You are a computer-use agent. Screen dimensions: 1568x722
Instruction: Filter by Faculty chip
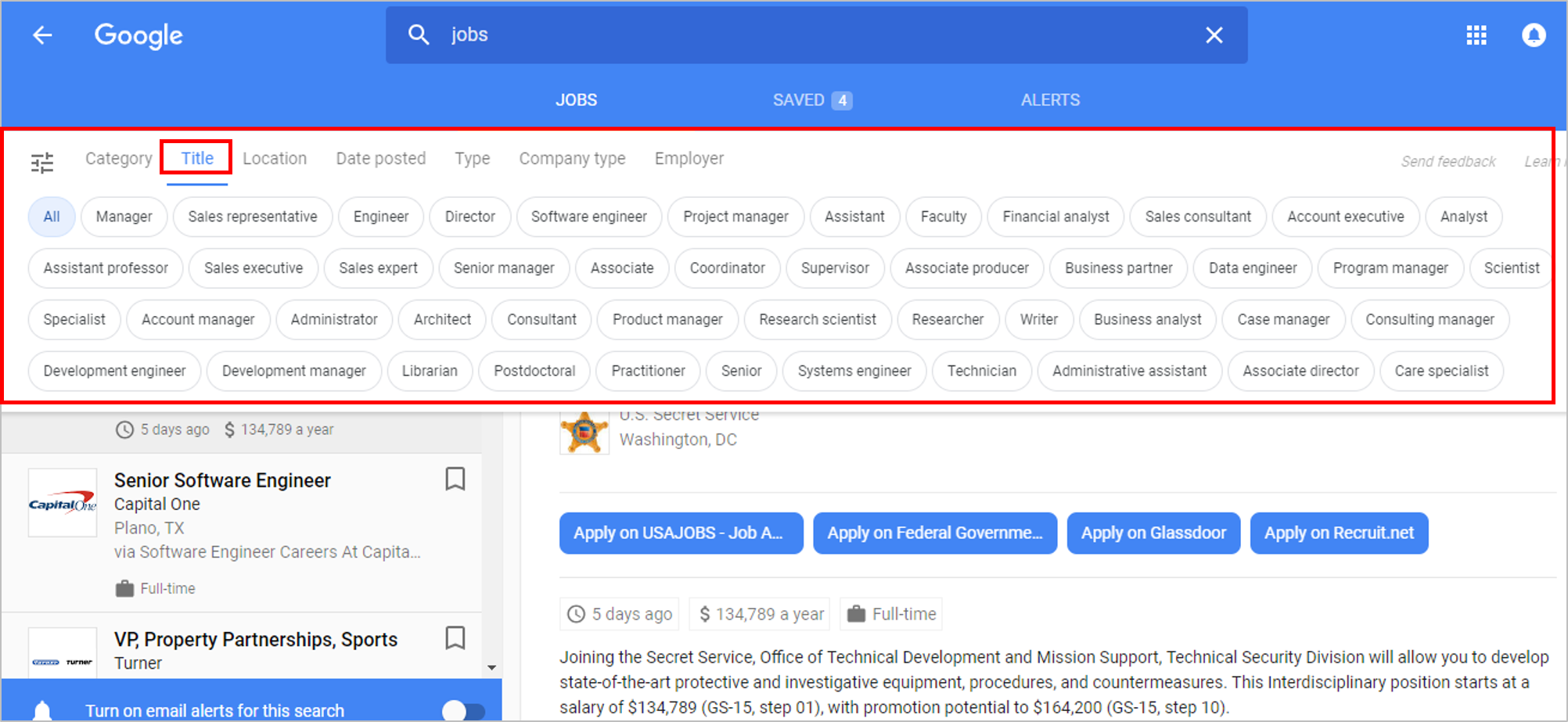point(944,217)
